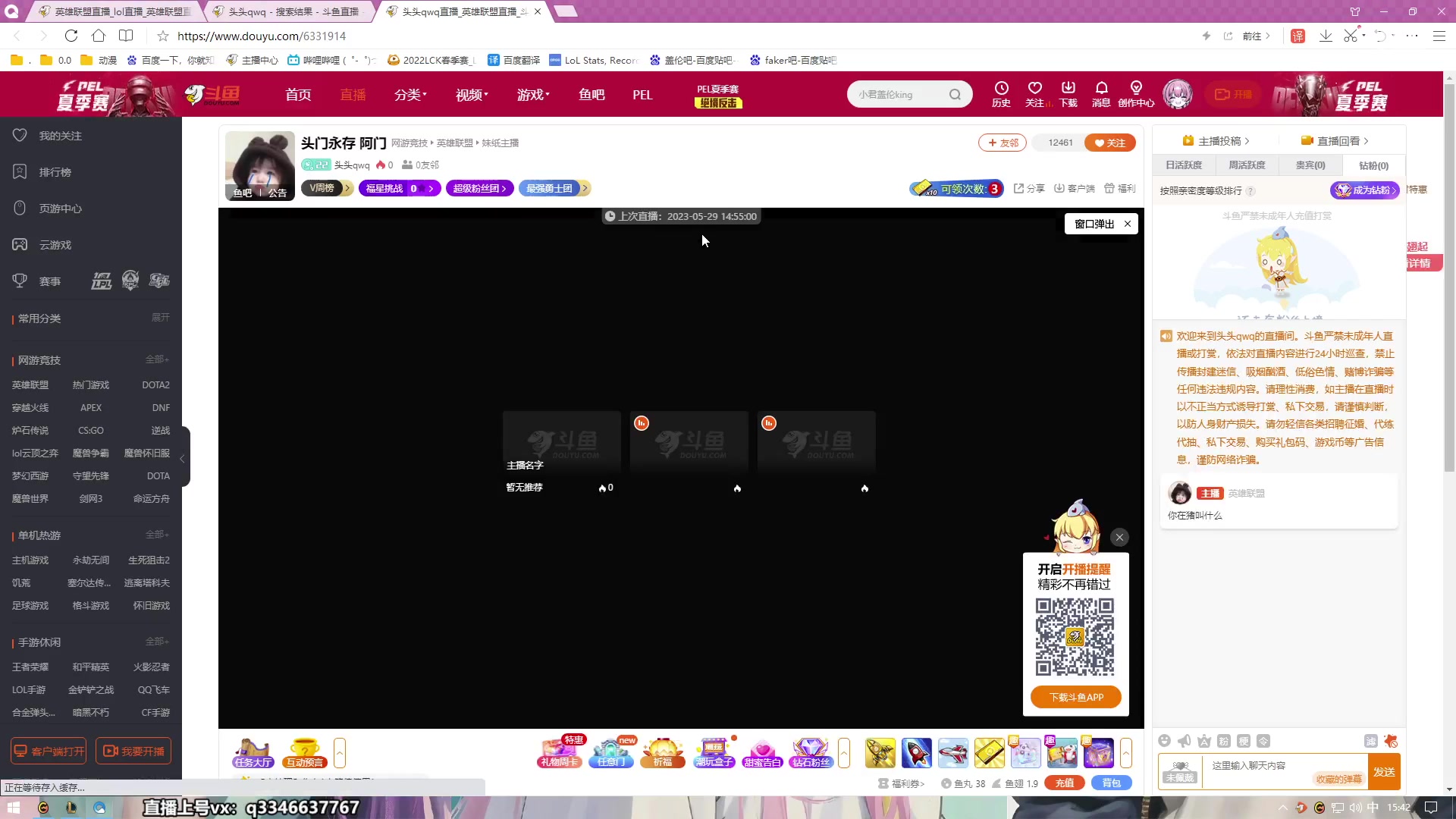
Task: Click the megaphone icon above chat input
Action: 1185,741
